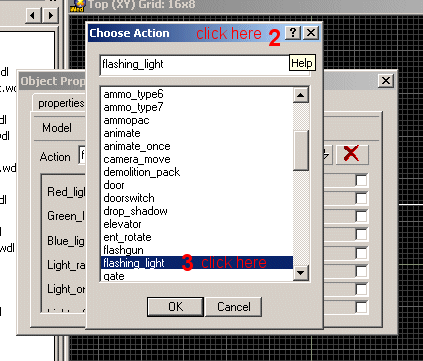Click the OK button in Choose Action
Screen dimensions: 423x361
tap(175, 307)
